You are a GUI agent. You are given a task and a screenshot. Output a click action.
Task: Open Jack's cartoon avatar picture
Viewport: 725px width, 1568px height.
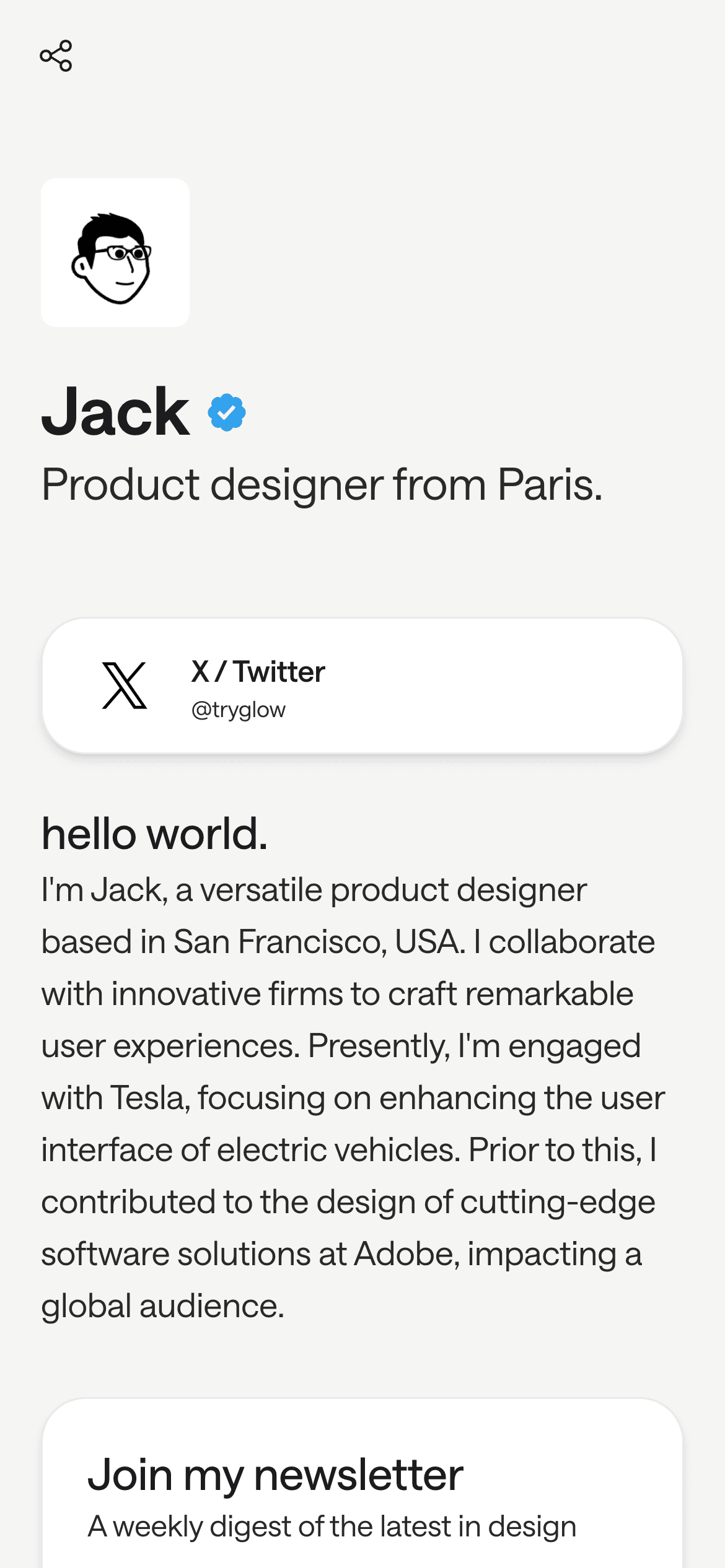pos(115,253)
